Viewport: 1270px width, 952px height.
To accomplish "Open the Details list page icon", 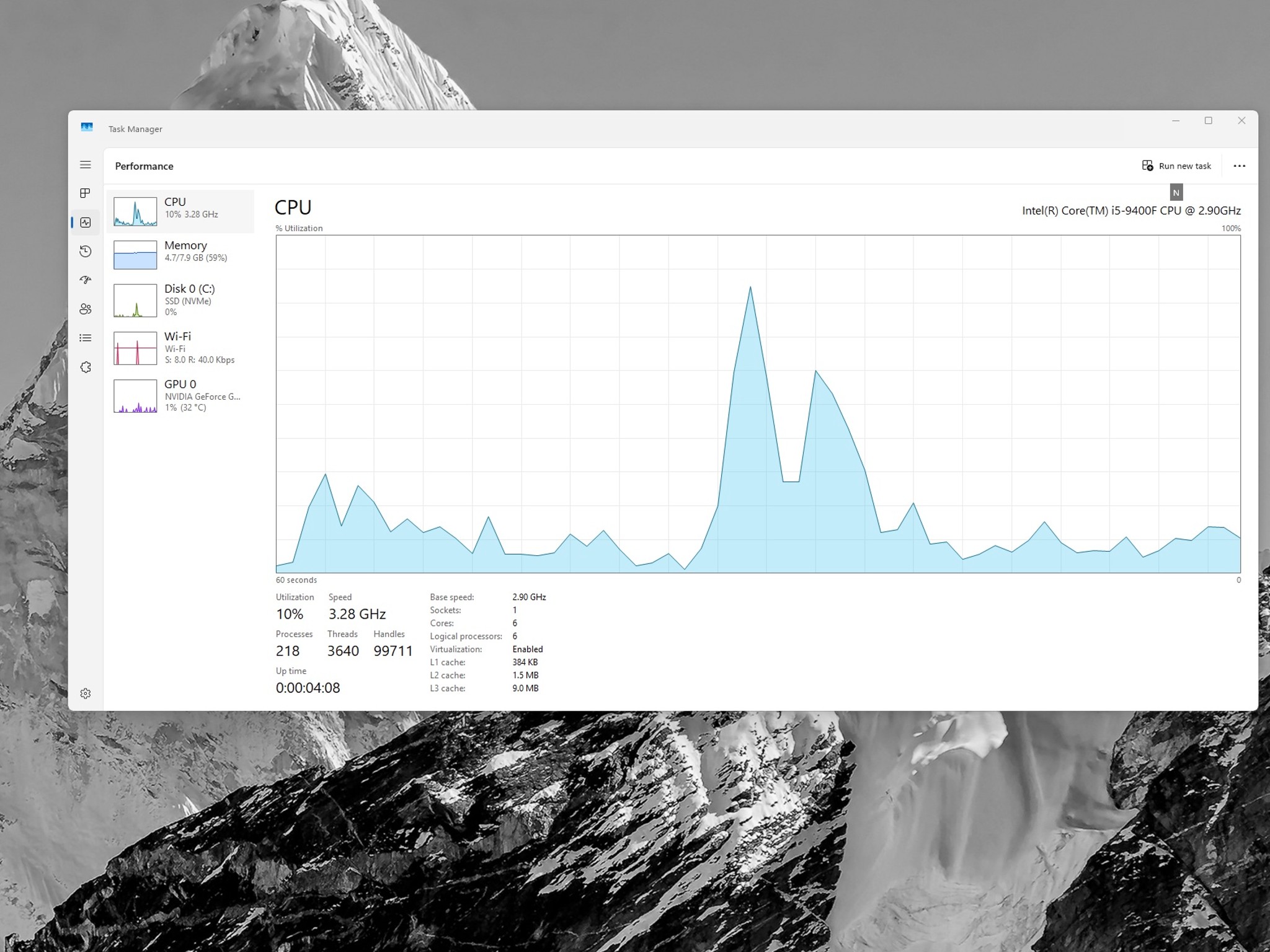I will pos(86,338).
